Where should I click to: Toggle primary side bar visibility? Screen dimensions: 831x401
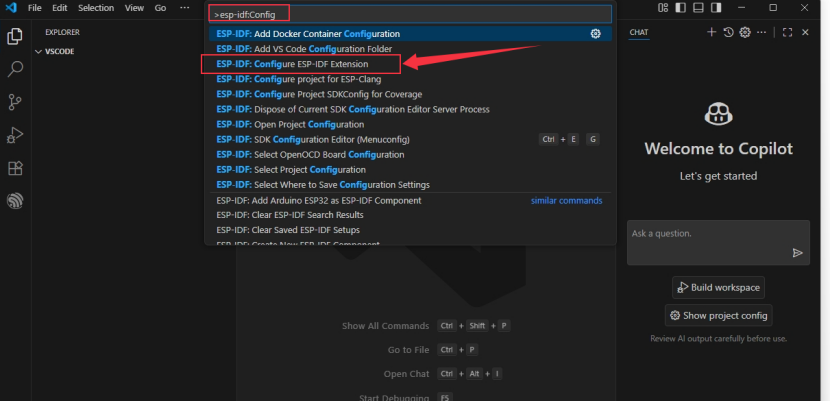680,7
